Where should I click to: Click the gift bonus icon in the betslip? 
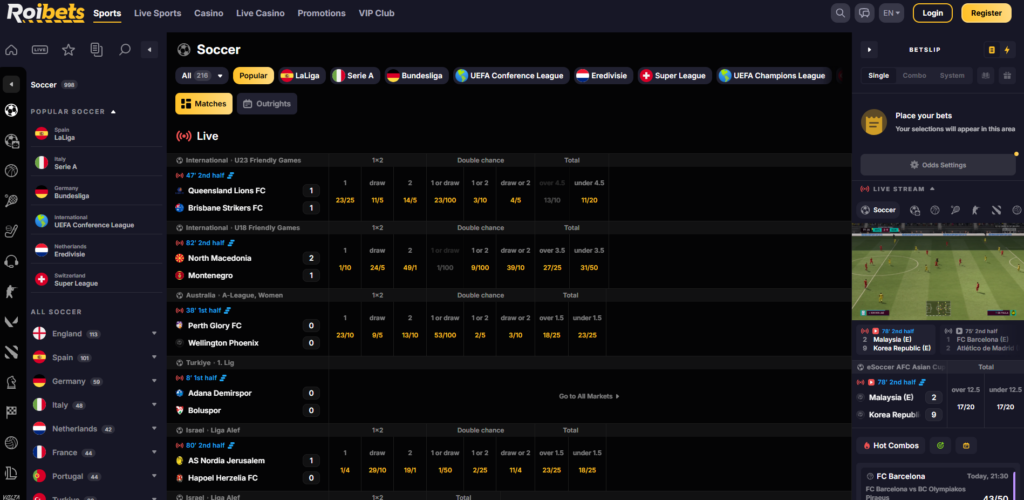pyautogui.click(x=1008, y=76)
